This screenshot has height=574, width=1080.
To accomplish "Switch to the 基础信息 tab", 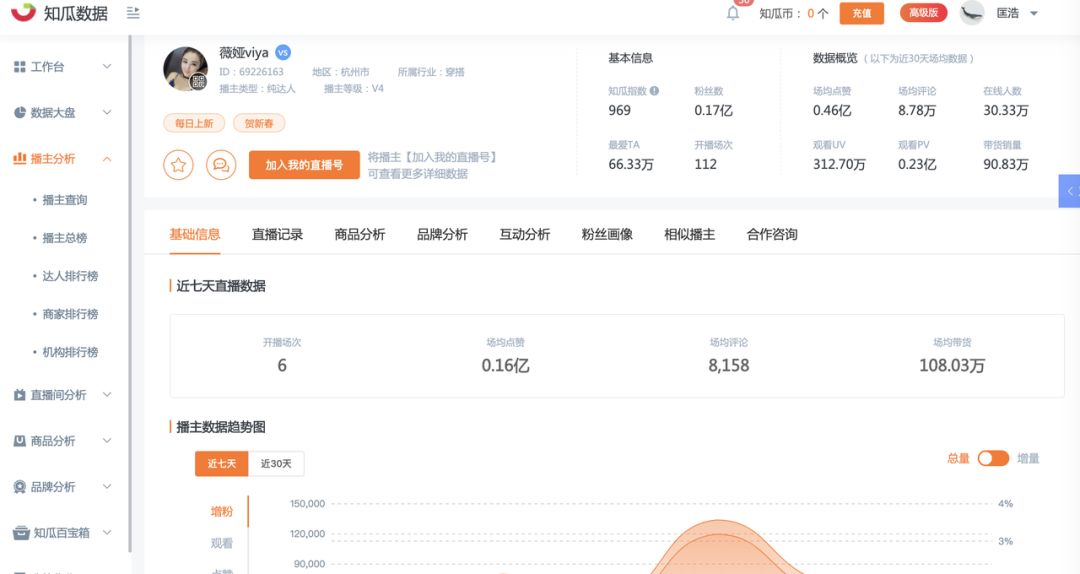I will click(195, 234).
